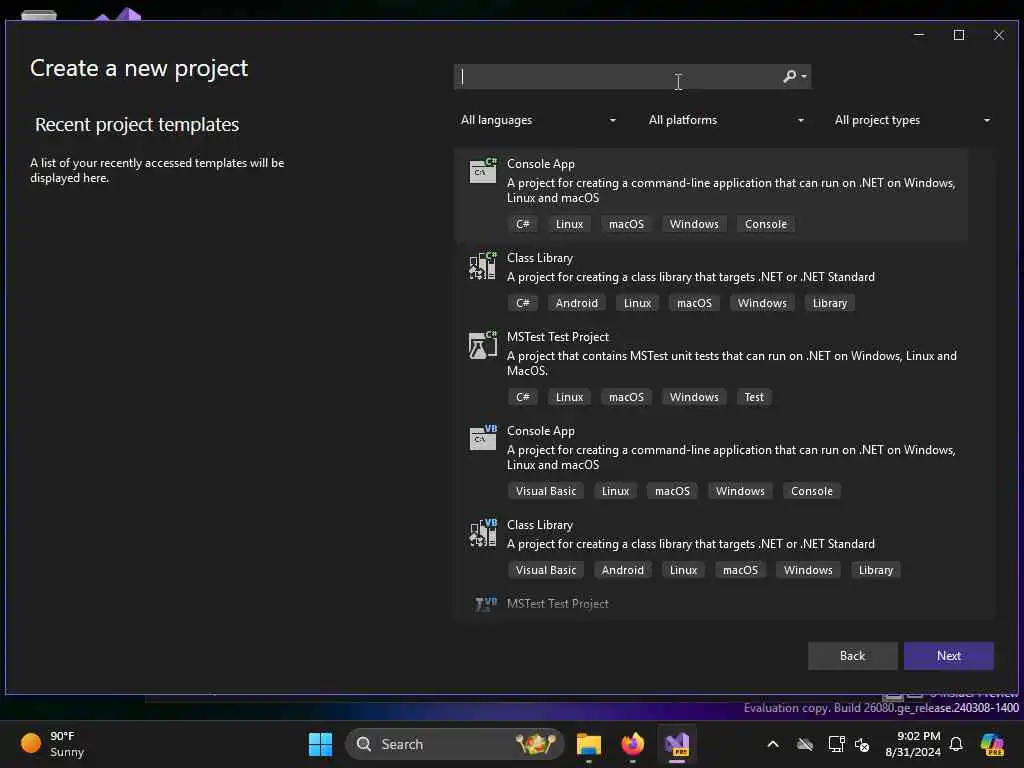Open the clock showing 9:02 PM
This screenshot has height=768, width=1024.
[913, 744]
